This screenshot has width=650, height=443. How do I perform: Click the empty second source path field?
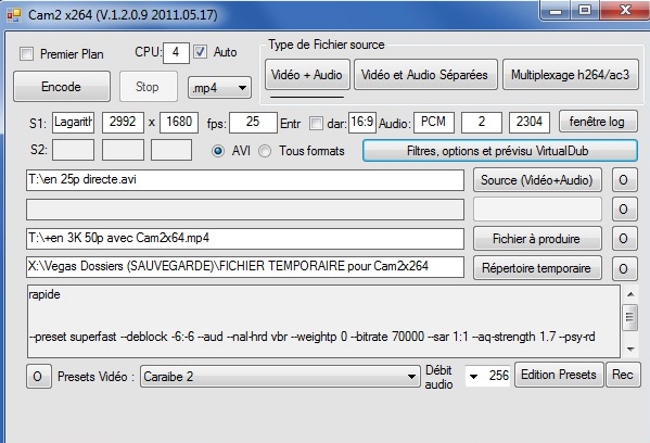pyautogui.click(x=245, y=209)
